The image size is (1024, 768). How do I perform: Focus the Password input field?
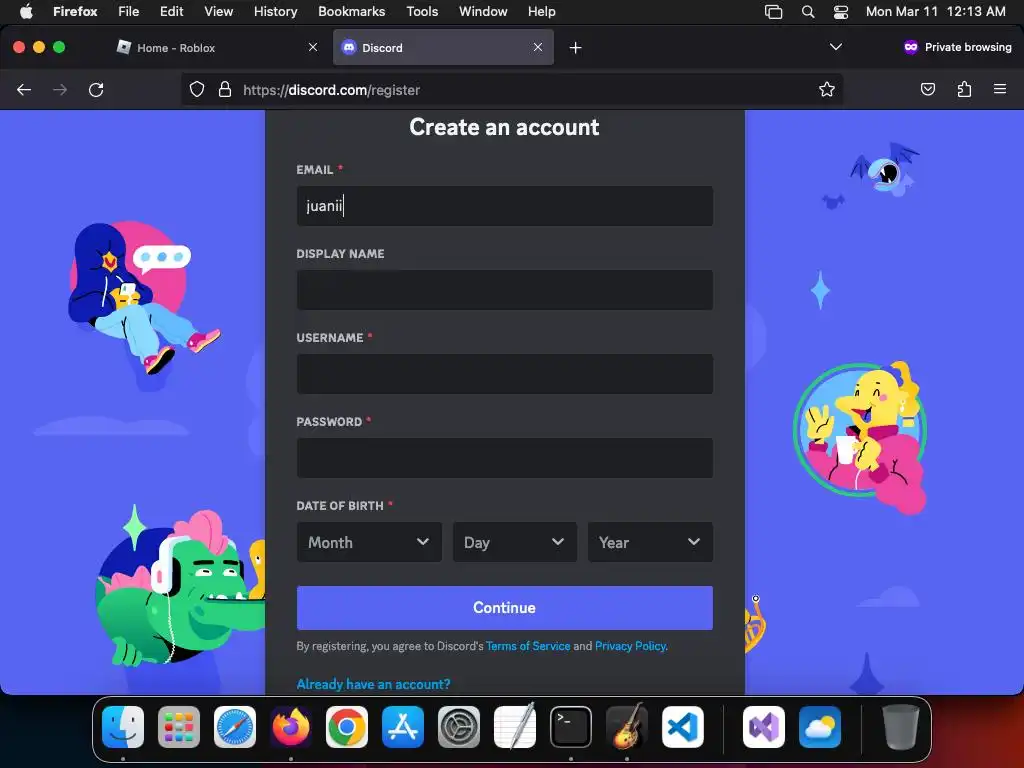click(x=504, y=458)
